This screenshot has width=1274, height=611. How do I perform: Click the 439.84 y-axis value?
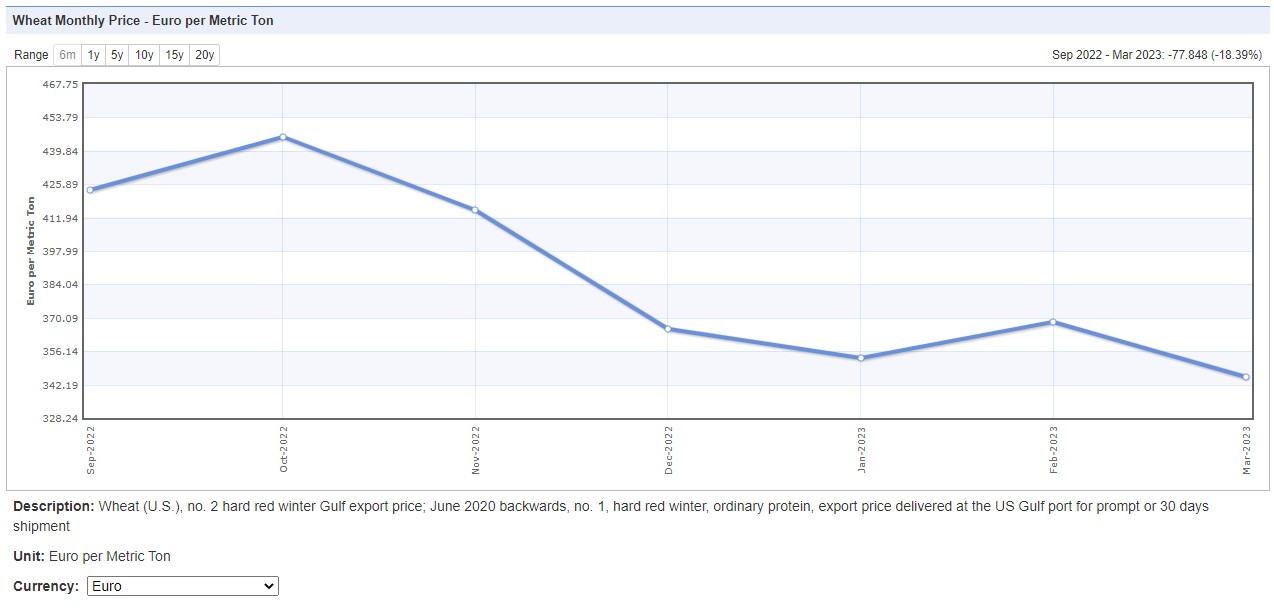[62, 151]
